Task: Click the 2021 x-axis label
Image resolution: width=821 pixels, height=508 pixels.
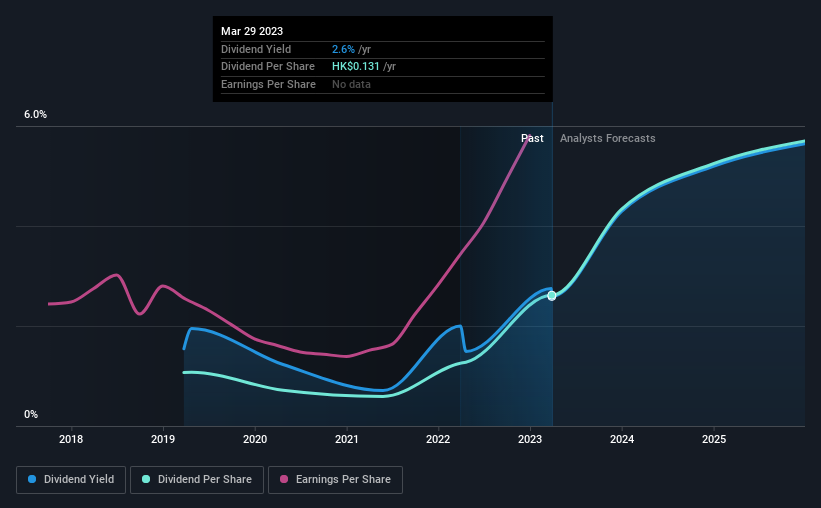Action: tap(347, 439)
